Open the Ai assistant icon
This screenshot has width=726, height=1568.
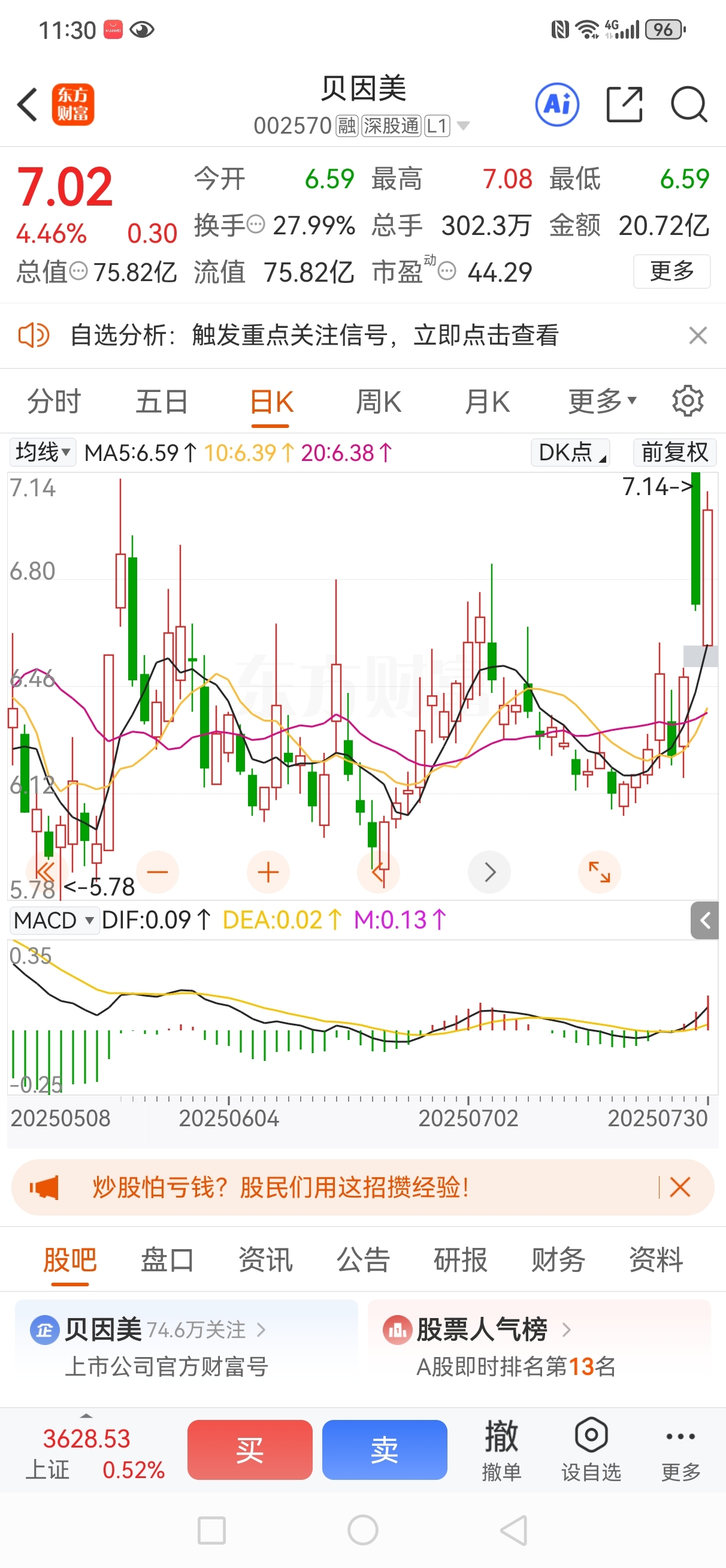coord(557,104)
